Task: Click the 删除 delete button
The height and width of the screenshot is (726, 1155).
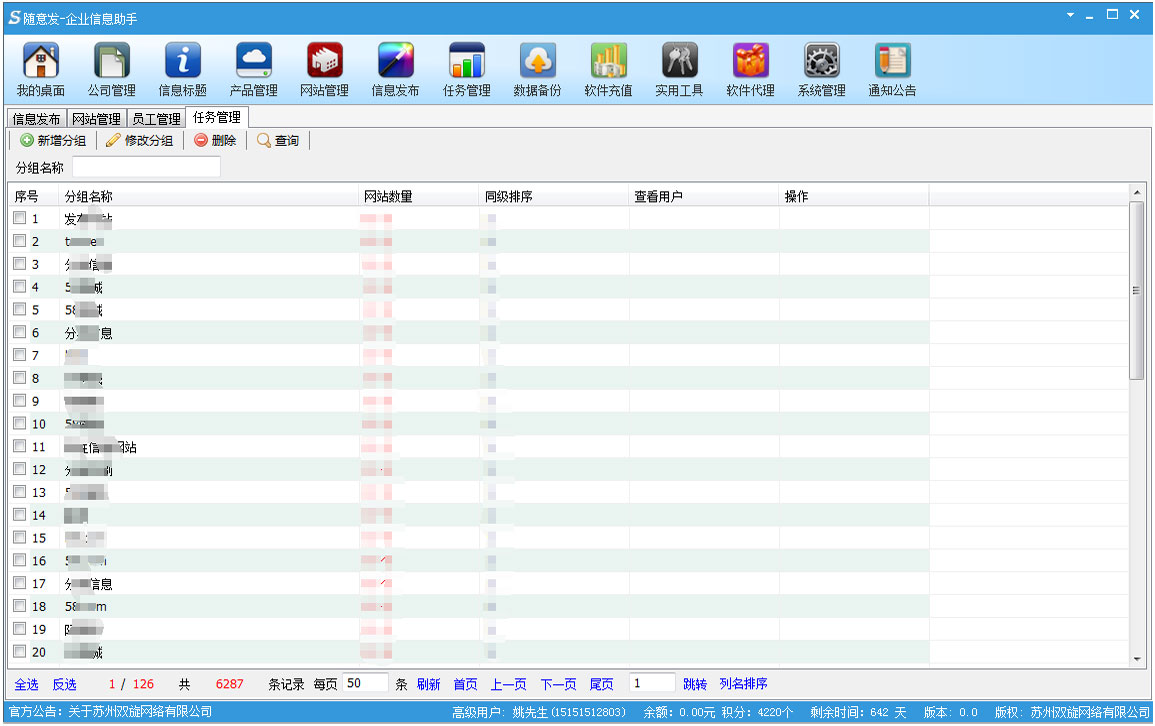Action: point(216,141)
